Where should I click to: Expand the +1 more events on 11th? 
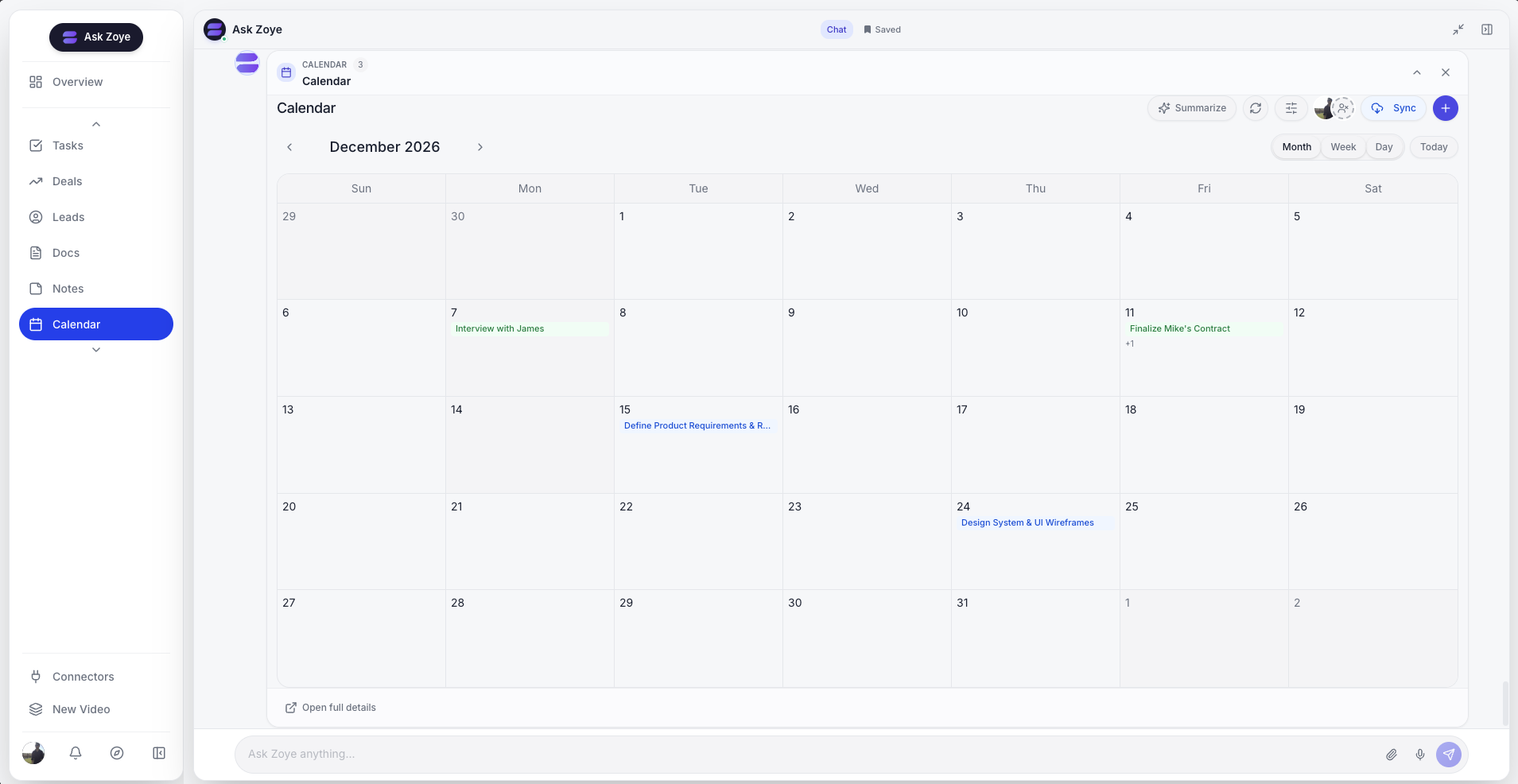[1130, 344]
